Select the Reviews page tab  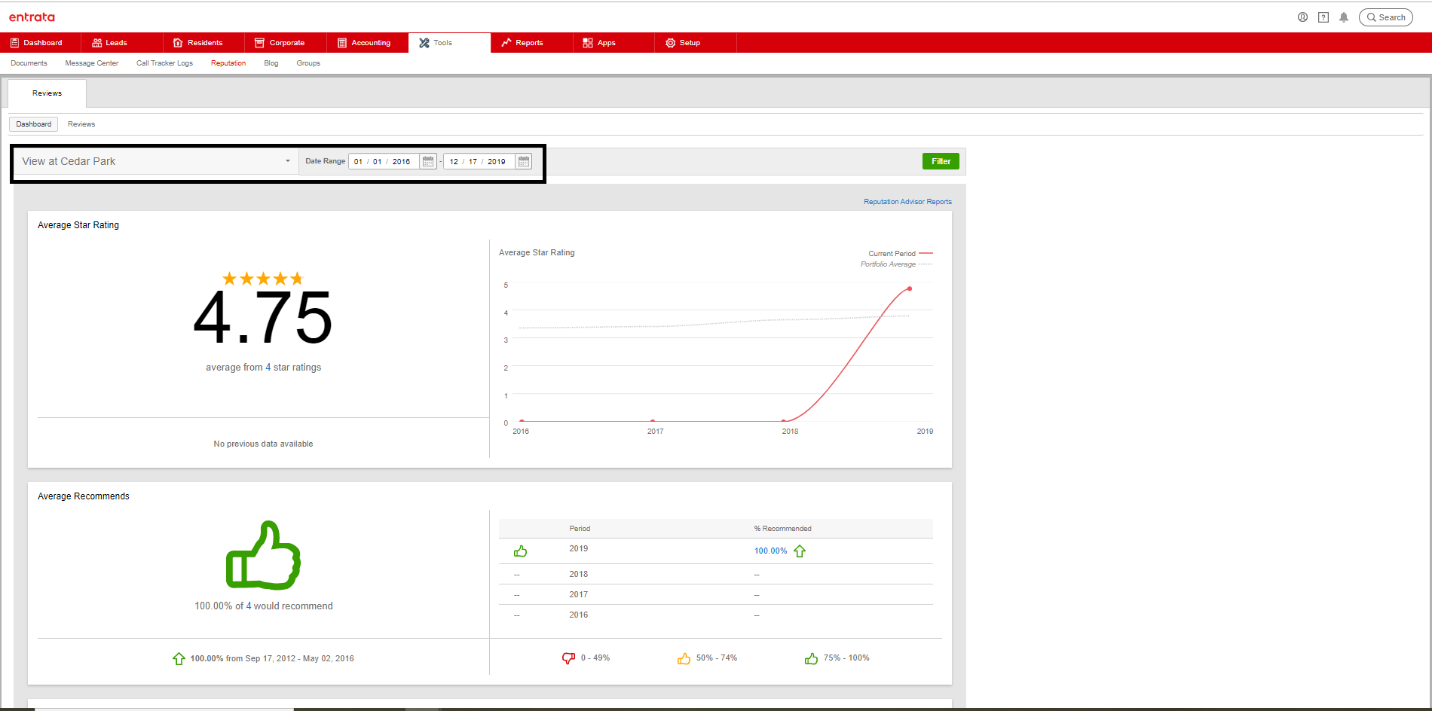click(x=47, y=93)
